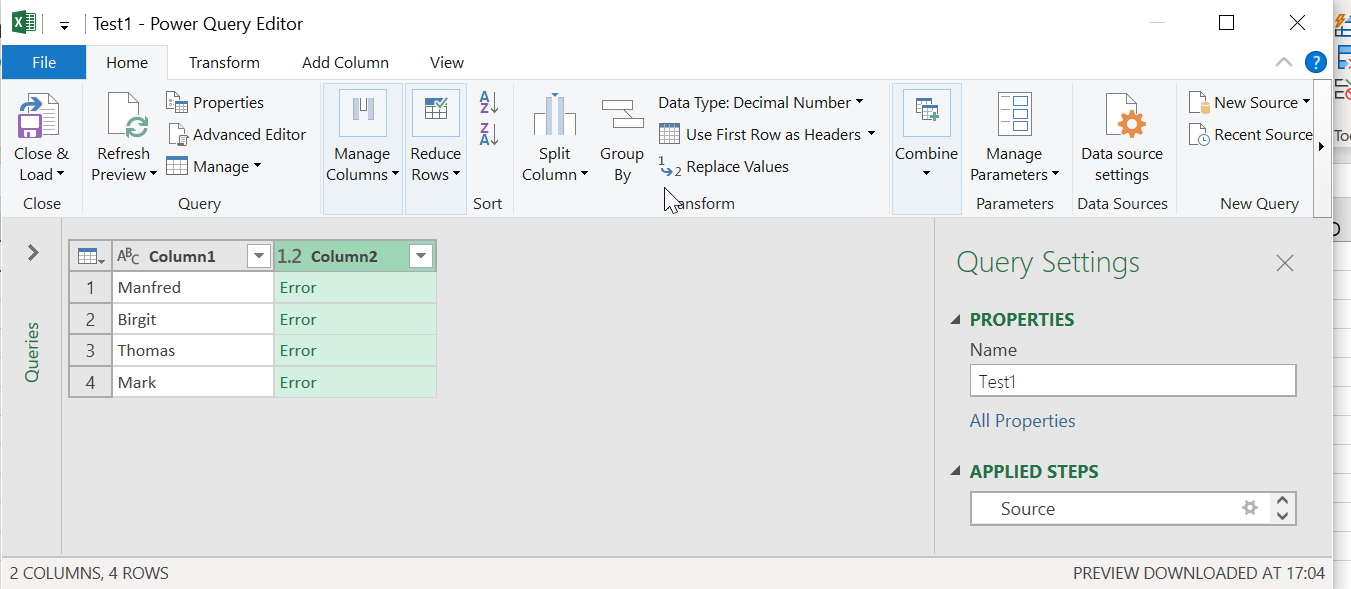Image resolution: width=1351 pixels, height=589 pixels.
Task: Click the Column1 header
Action: pos(182,257)
